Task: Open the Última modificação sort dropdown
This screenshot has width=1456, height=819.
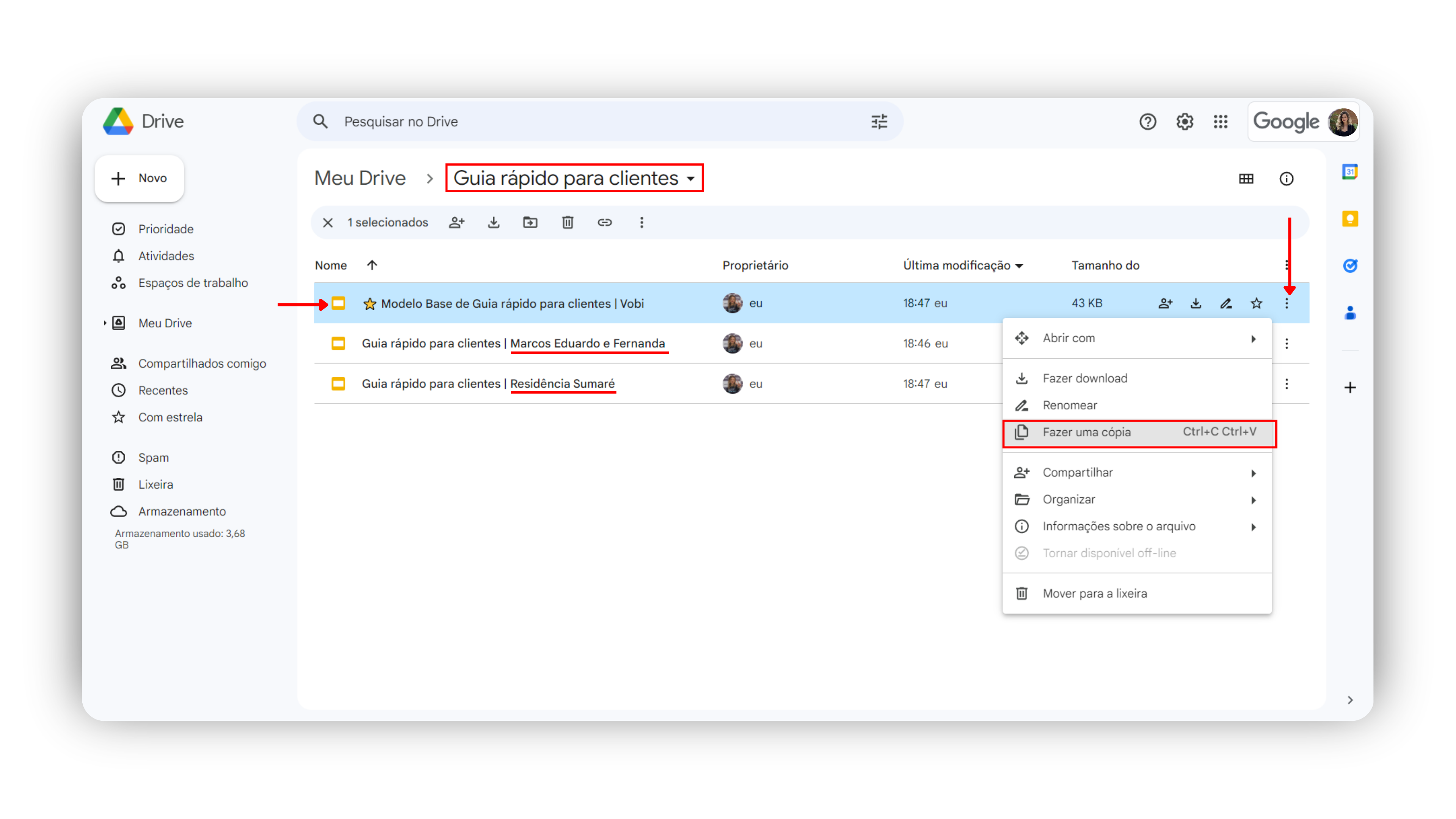Action: tap(1019, 266)
